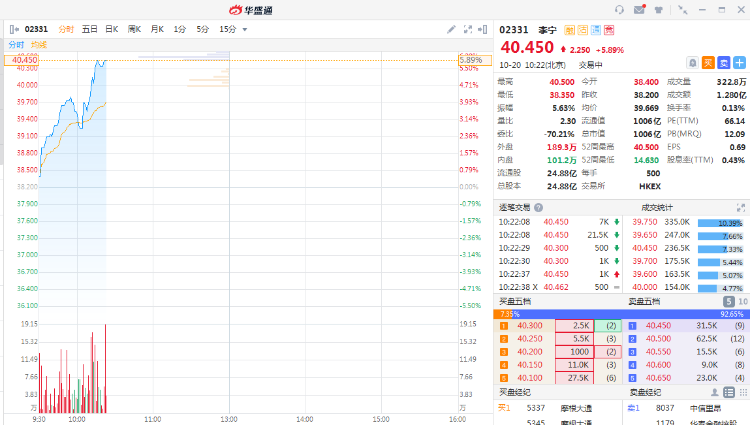750x425 pixels.
Task: Select the 39.650 volume statistics row
Action: (x=687, y=235)
